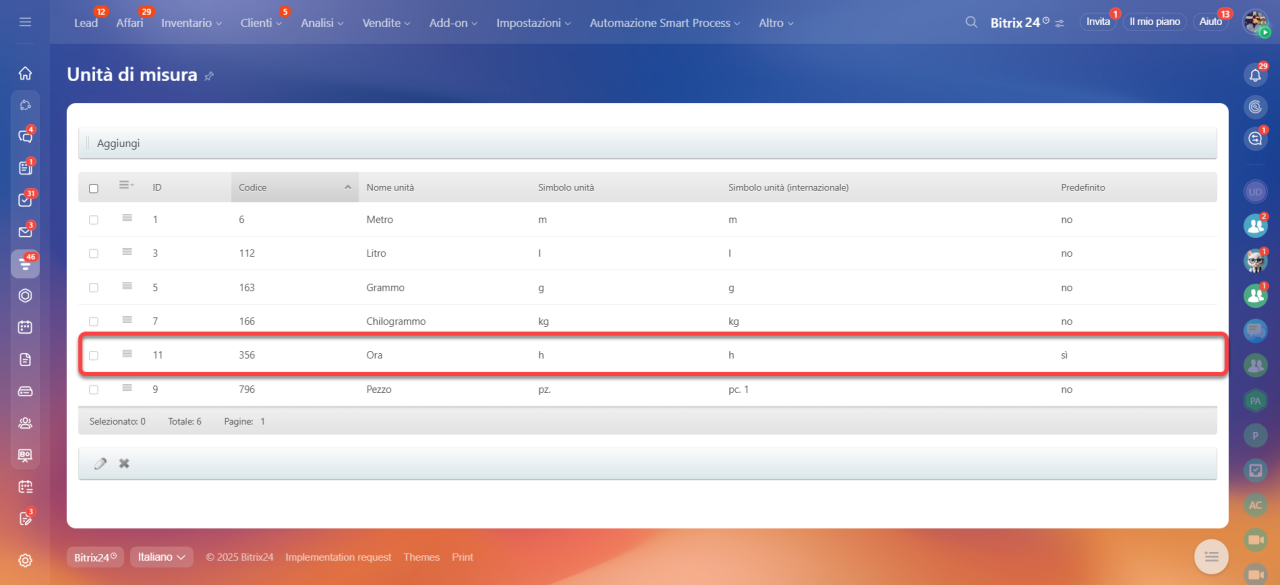Open the feed icon with badge 1

[x=25, y=168]
